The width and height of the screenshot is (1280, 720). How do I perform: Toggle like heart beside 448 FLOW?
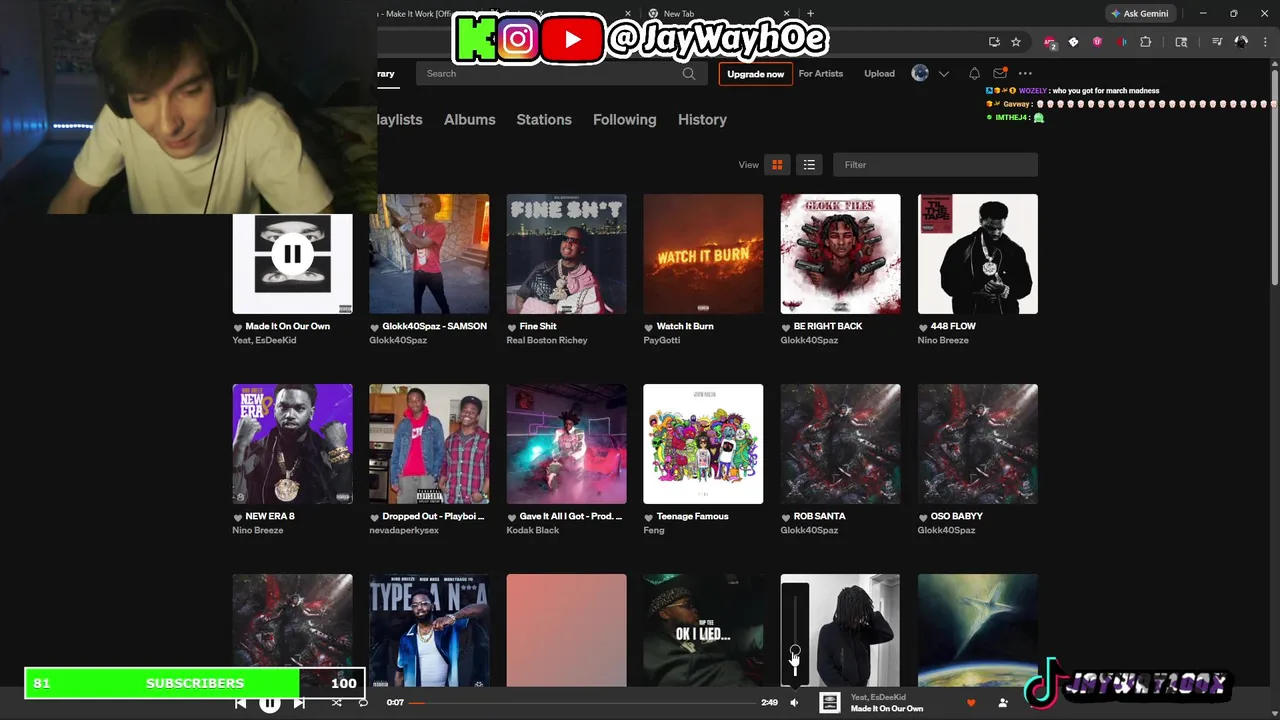923,327
